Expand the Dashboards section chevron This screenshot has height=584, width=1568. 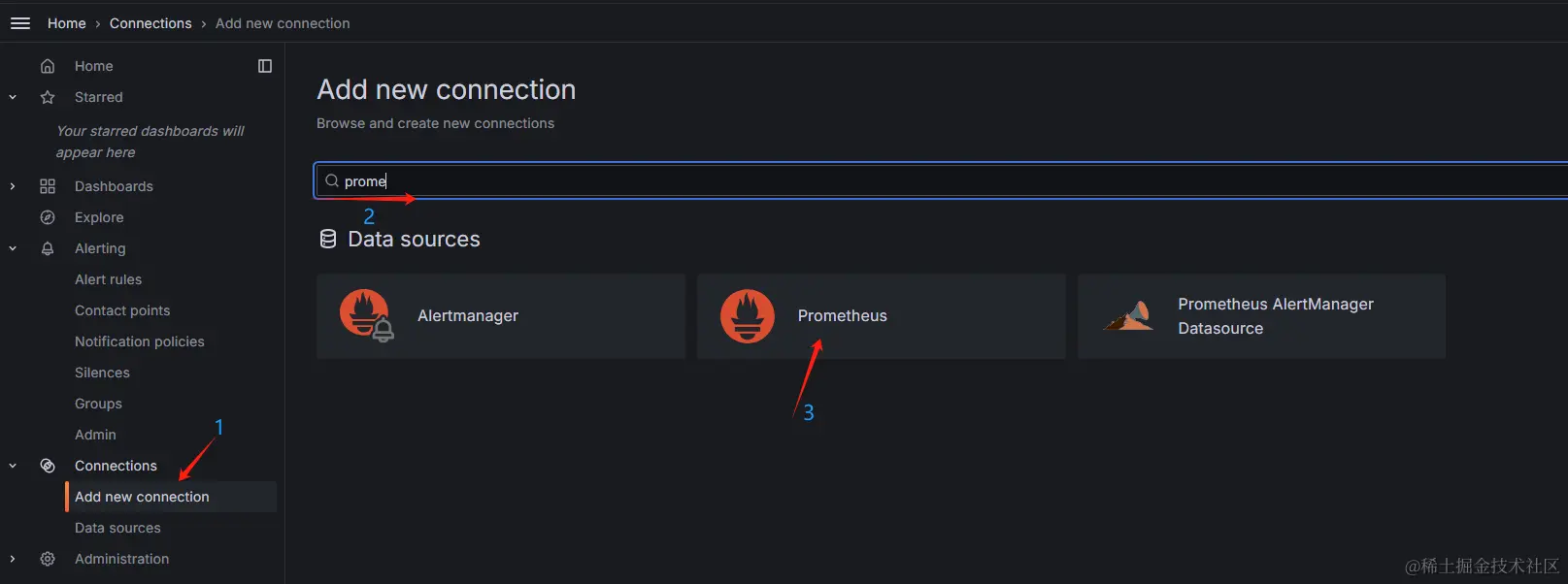pyautogui.click(x=13, y=186)
